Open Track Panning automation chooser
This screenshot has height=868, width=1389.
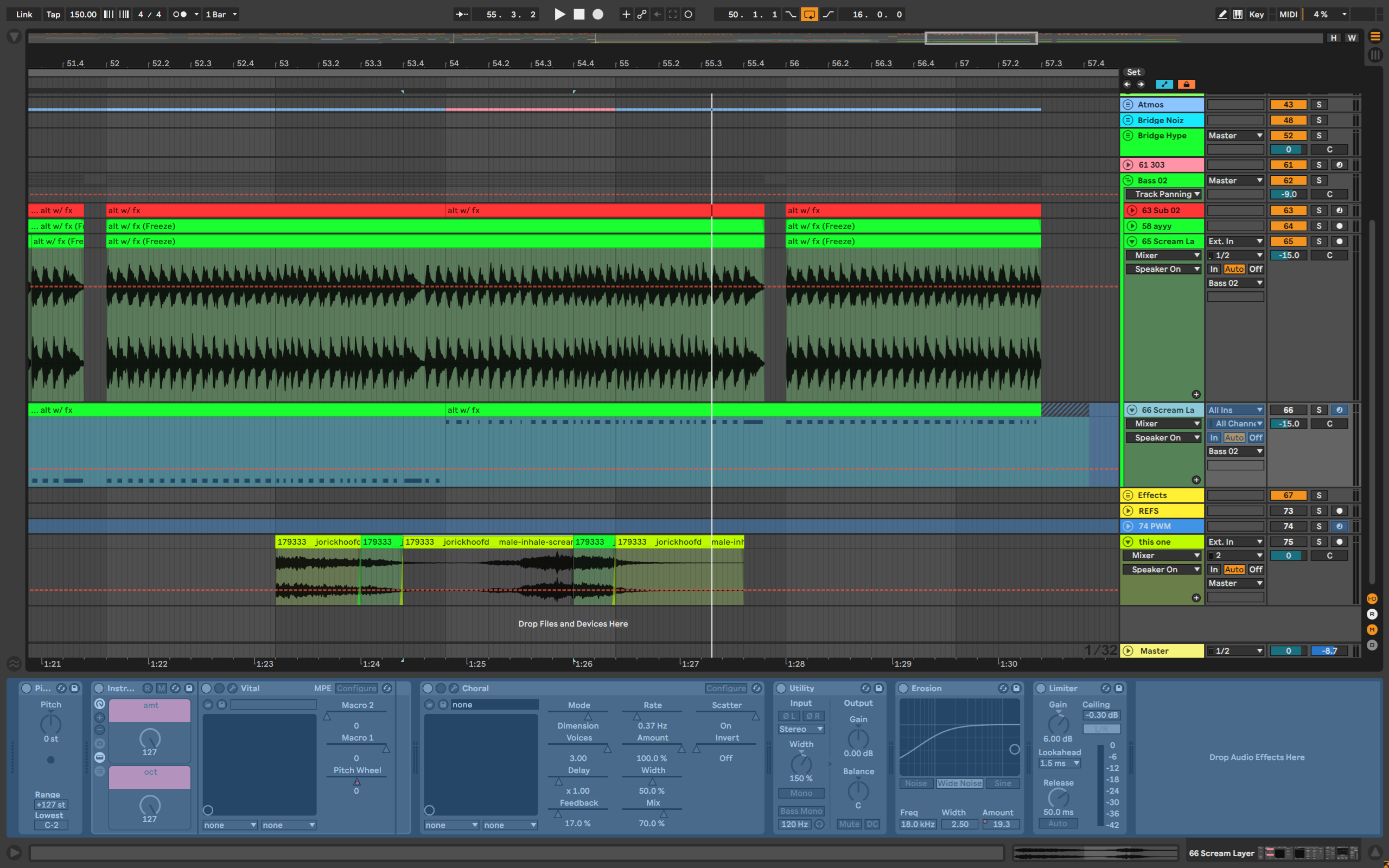tap(1163, 195)
